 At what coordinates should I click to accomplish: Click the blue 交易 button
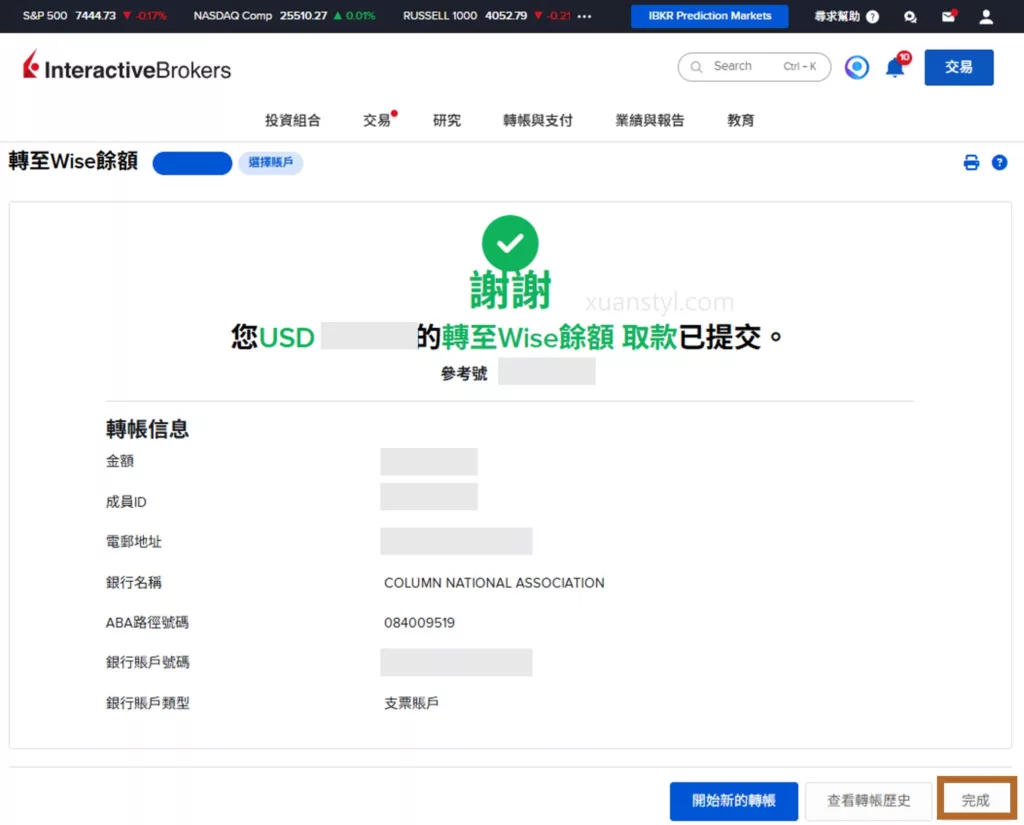coord(958,67)
